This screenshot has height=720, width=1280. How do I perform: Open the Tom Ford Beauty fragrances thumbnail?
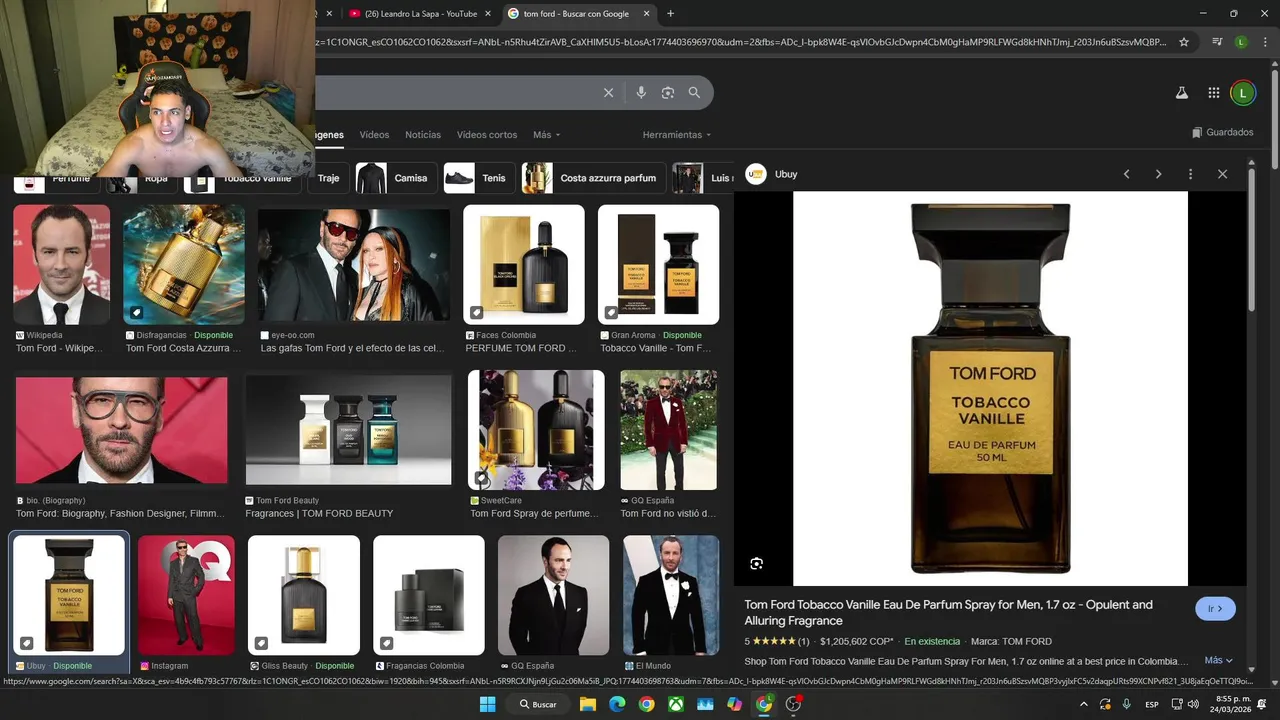(x=349, y=430)
